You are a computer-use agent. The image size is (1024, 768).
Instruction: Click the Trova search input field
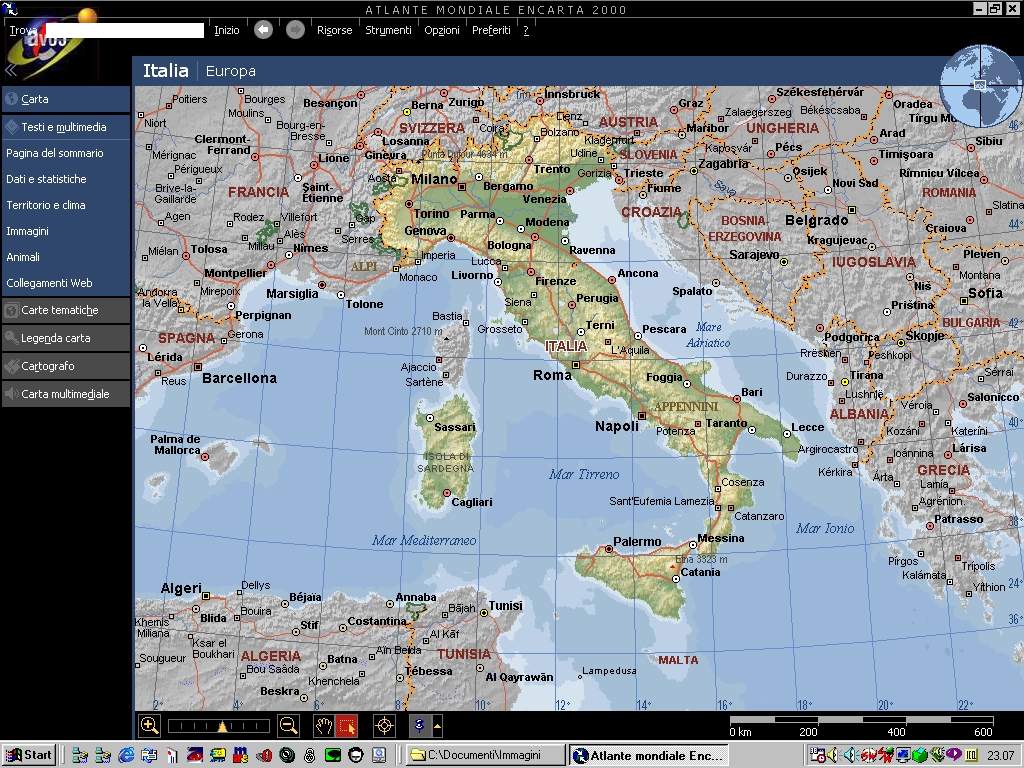point(124,30)
